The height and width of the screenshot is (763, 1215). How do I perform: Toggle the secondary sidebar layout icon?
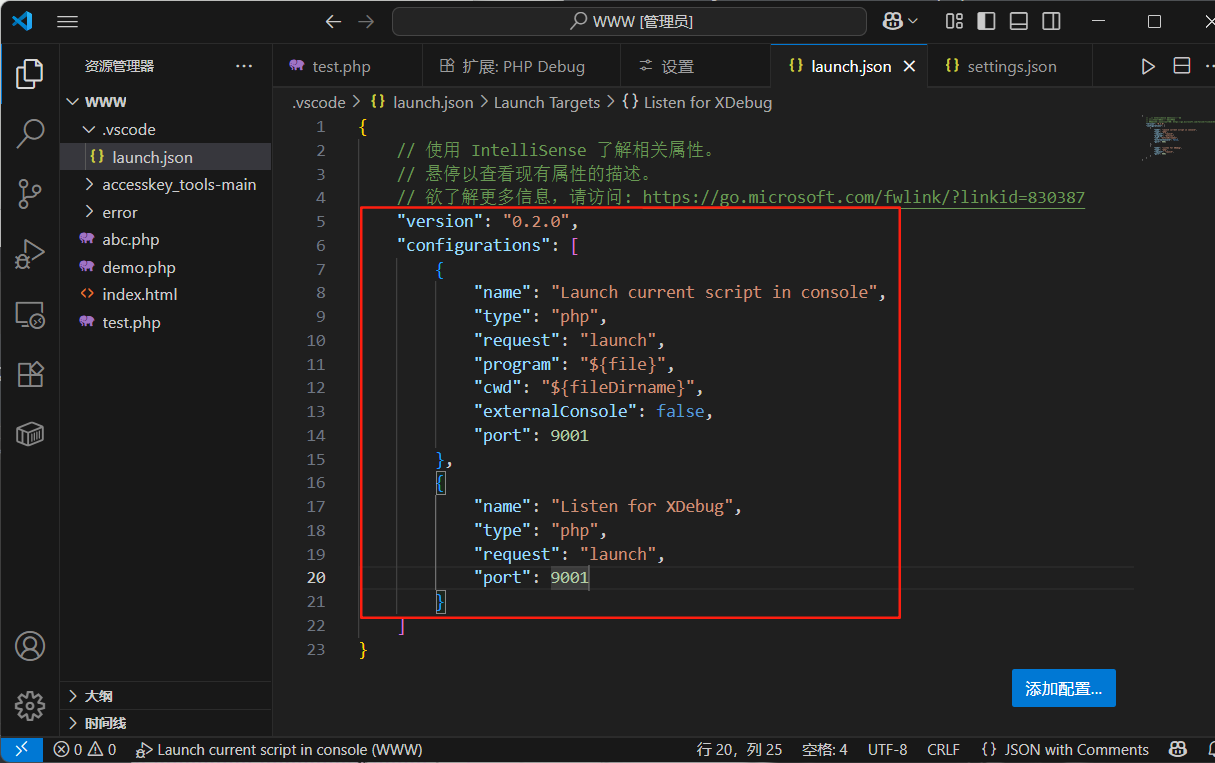tap(1050, 21)
